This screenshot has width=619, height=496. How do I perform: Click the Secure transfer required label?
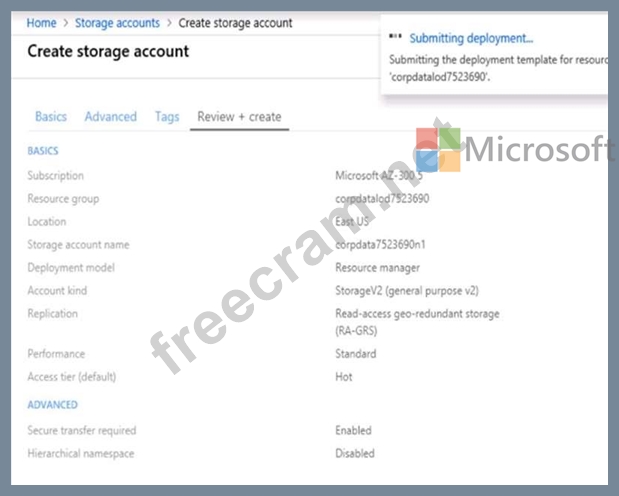[82, 430]
